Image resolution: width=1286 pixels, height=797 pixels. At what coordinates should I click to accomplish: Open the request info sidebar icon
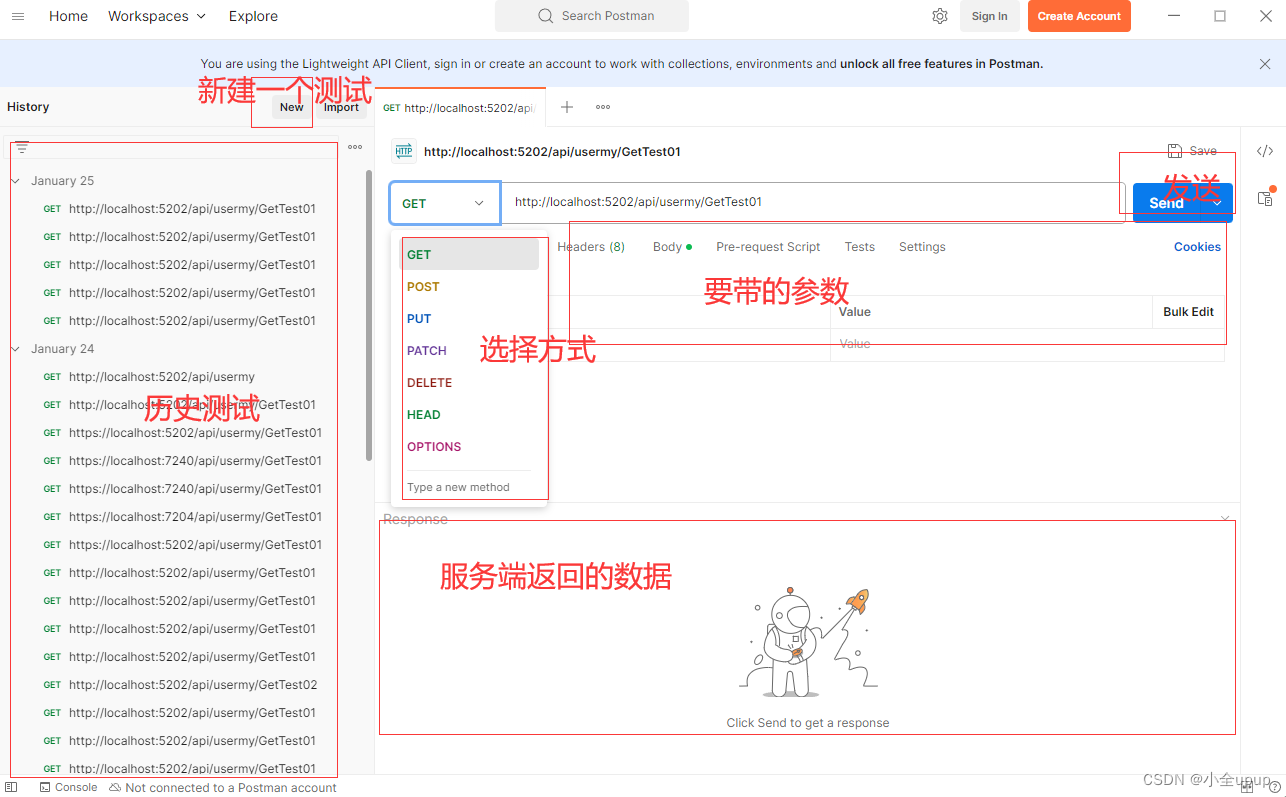click(x=1265, y=198)
